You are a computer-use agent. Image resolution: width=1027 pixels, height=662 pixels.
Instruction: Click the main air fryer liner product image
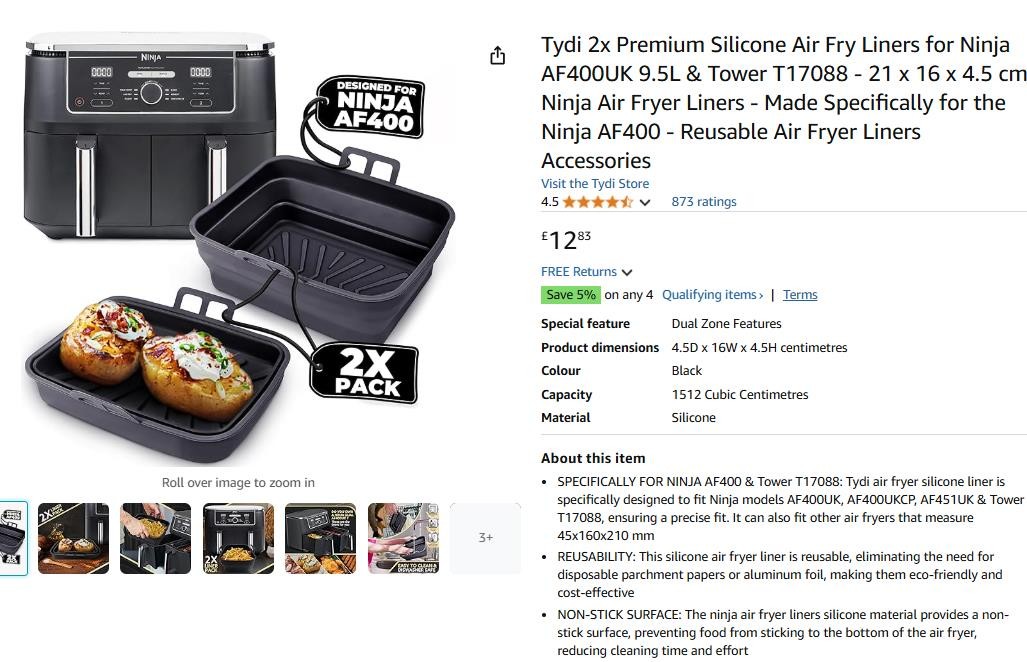(x=240, y=250)
